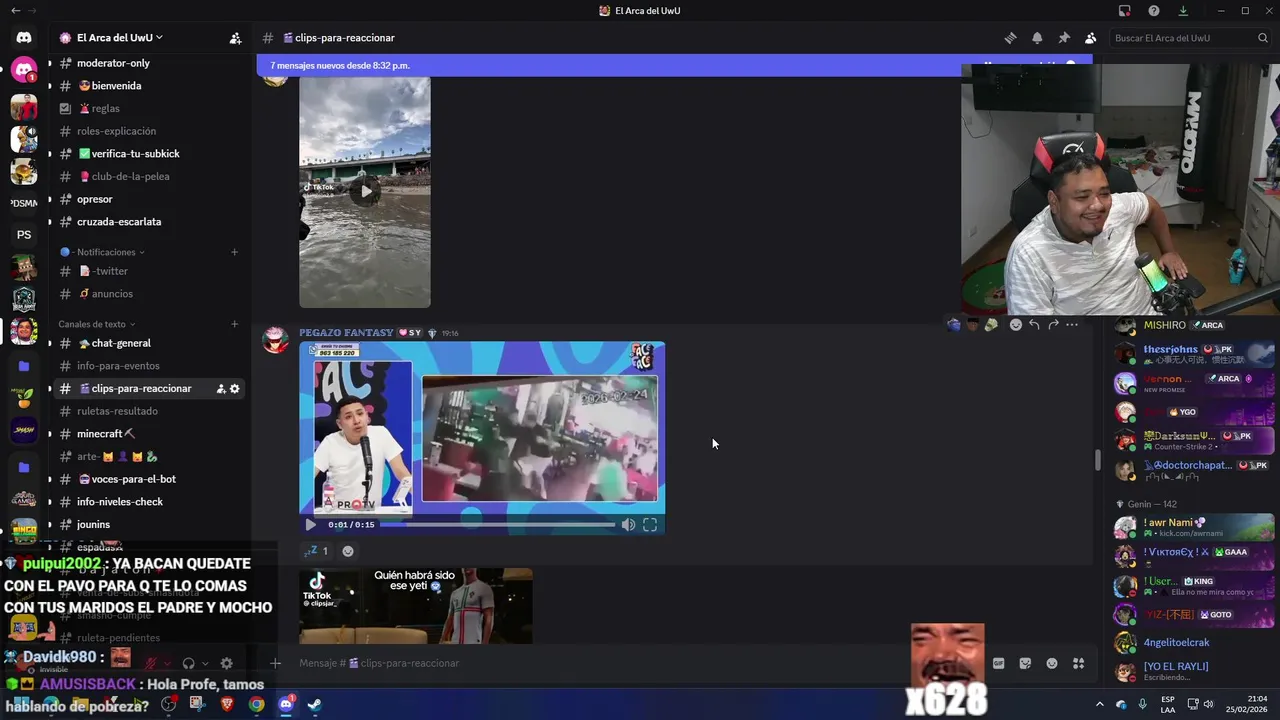Expand chat-general channel arrow

click(49, 343)
